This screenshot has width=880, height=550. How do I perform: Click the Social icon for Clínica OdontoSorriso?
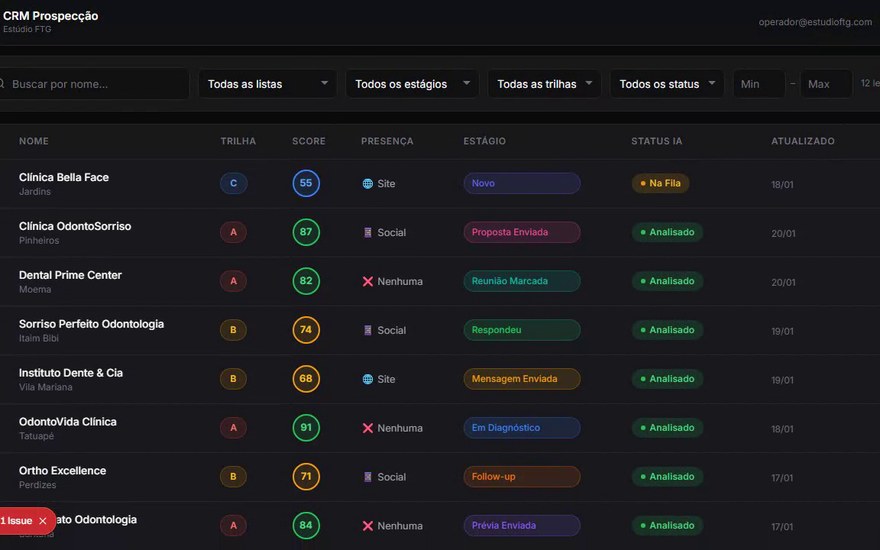click(368, 232)
